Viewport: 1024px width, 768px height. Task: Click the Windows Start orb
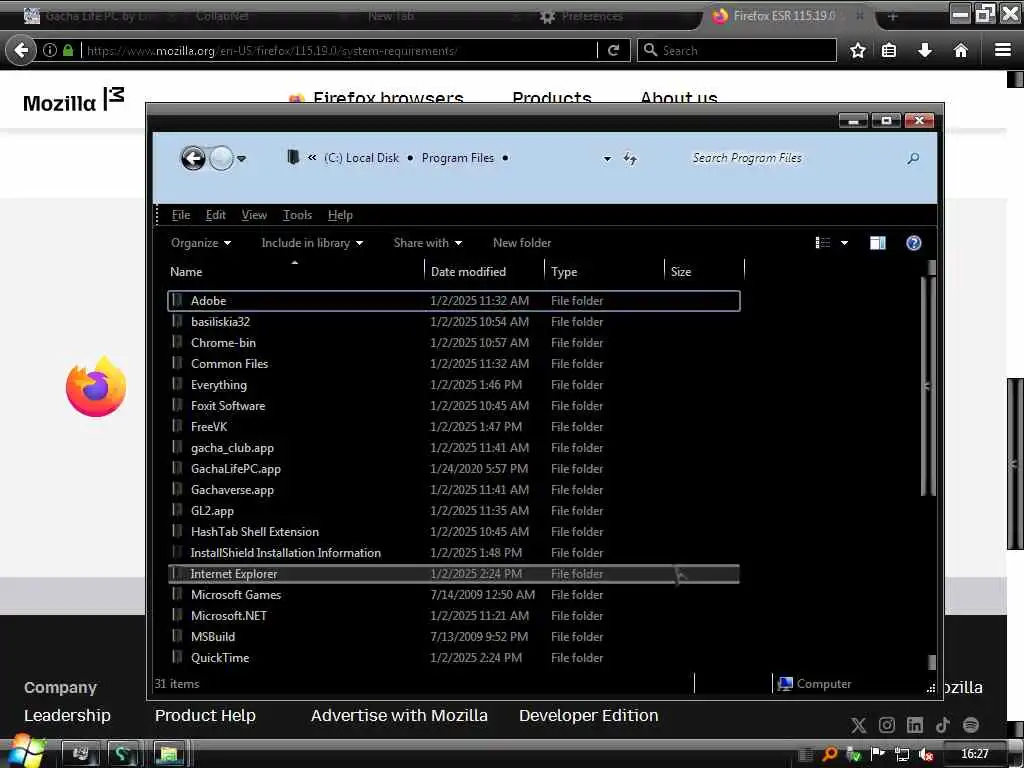(x=26, y=752)
